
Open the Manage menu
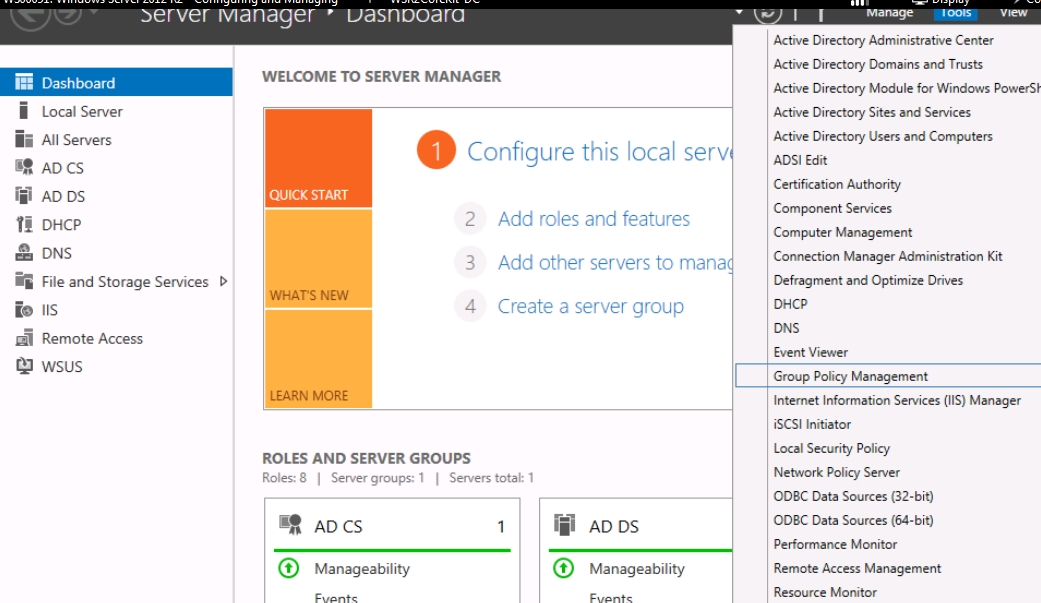(890, 12)
